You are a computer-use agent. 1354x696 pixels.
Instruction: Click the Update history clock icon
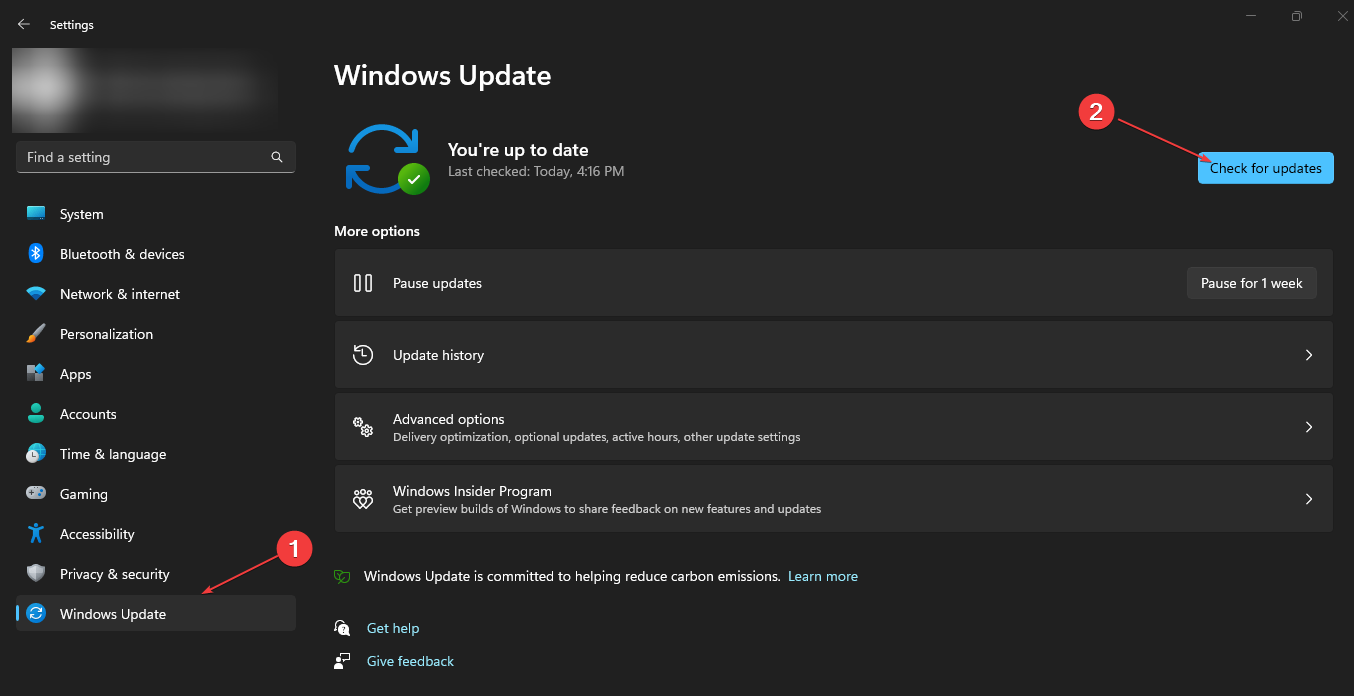click(x=363, y=355)
